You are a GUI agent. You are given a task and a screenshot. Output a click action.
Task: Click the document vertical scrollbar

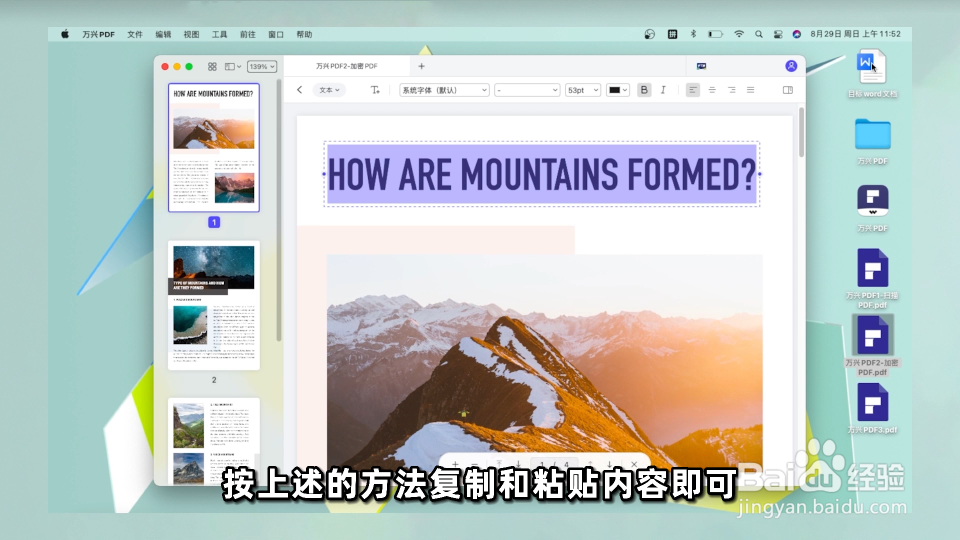pyautogui.click(x=801, y=133)
